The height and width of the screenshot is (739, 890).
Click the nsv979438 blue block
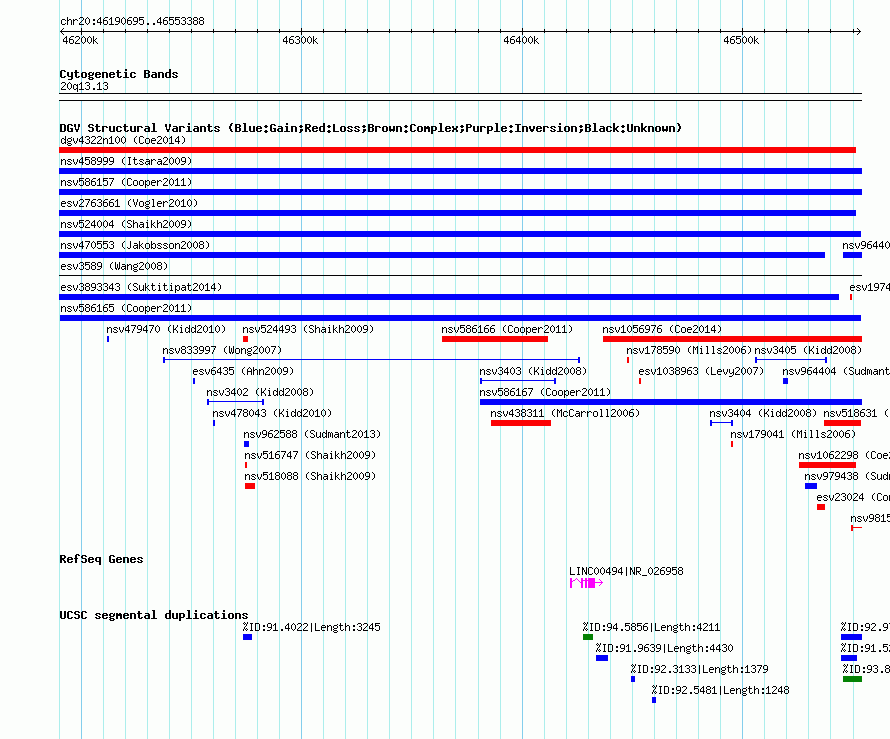tap(811, 486)
